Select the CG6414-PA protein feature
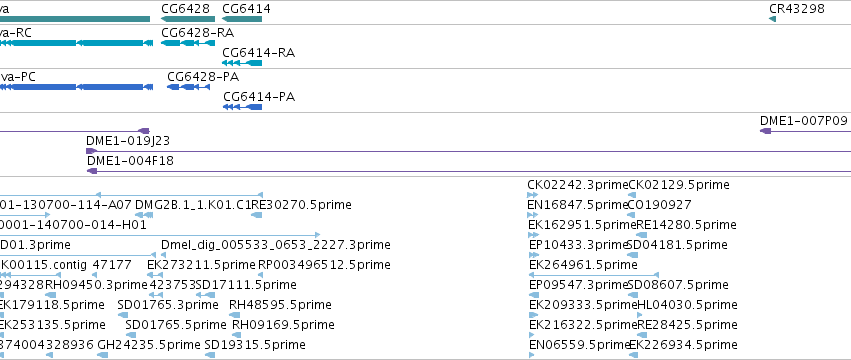The image size is (851, 360). (243, 107)
